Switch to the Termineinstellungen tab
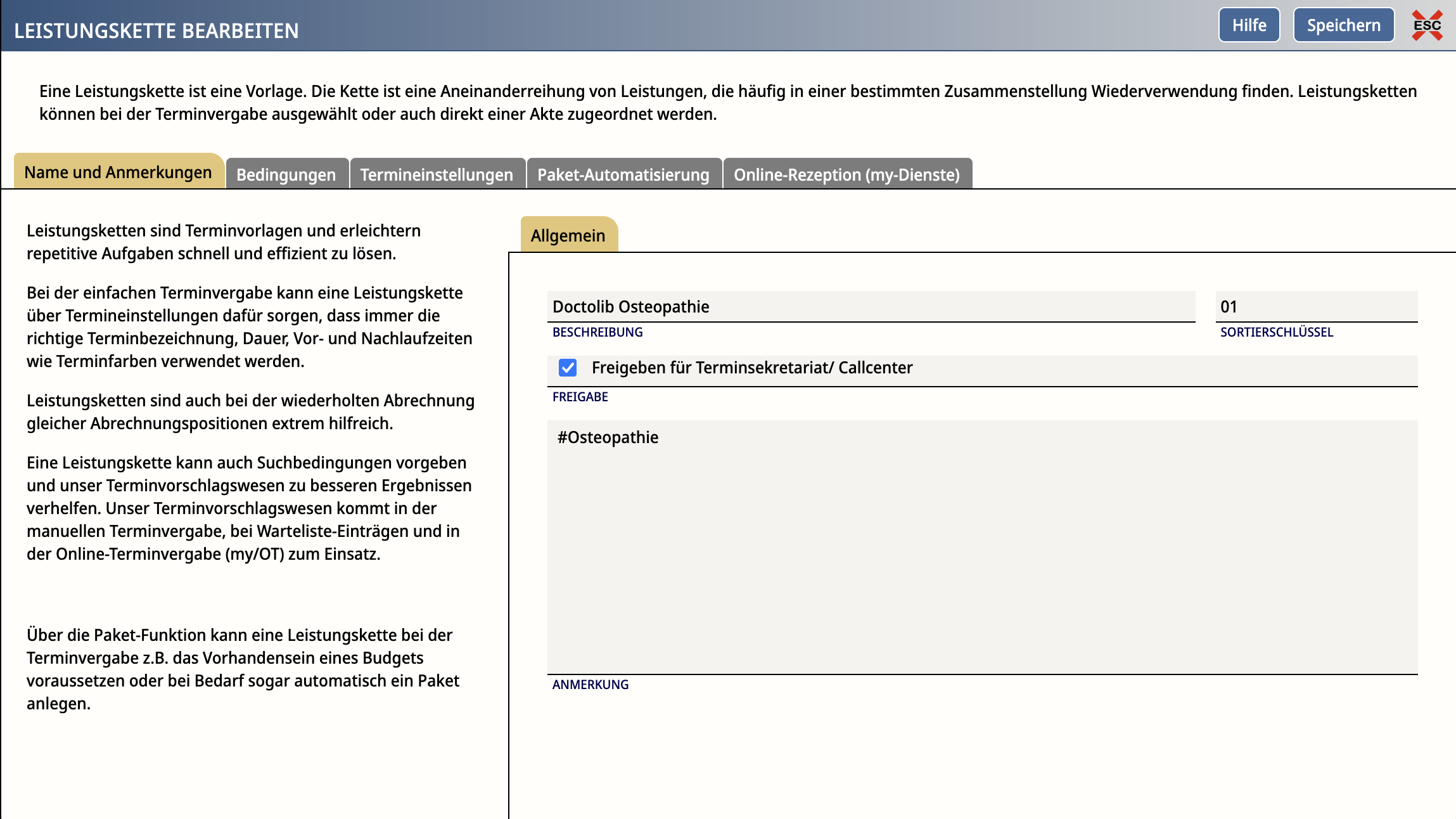 pyautogui.click(x=437, y=174)
